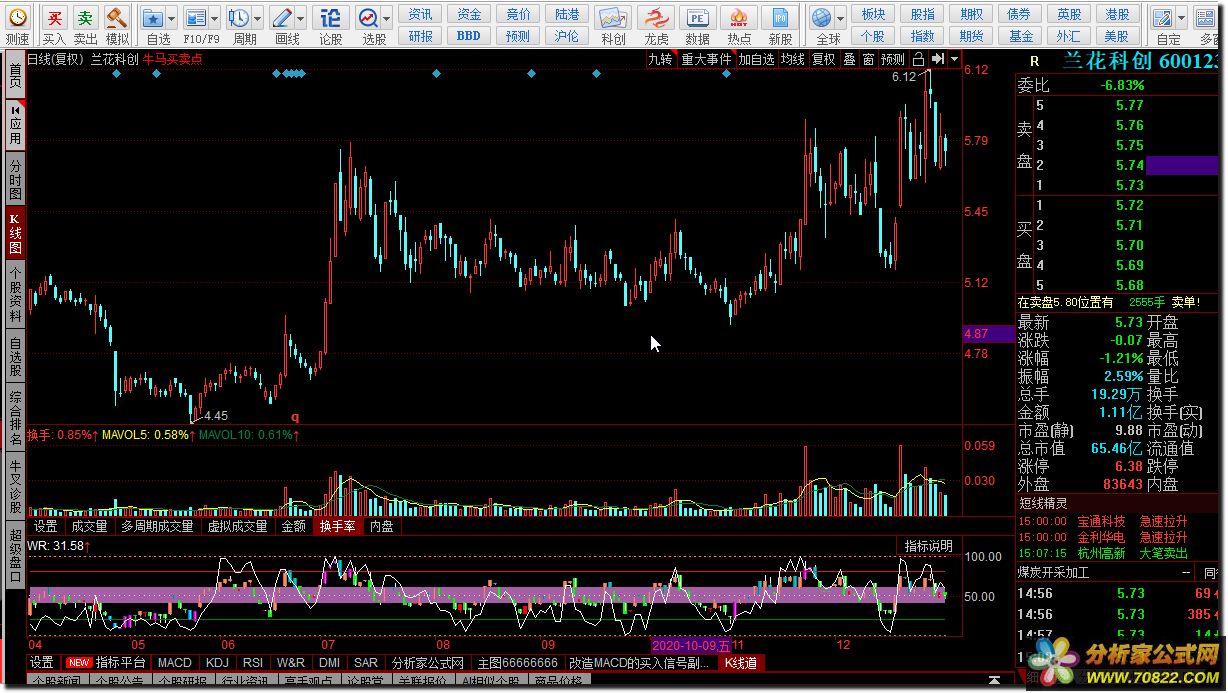Viewport: 1228px width, 693px height.
Task: Open the F10/F9 company info icon
Action: point(195,18)
